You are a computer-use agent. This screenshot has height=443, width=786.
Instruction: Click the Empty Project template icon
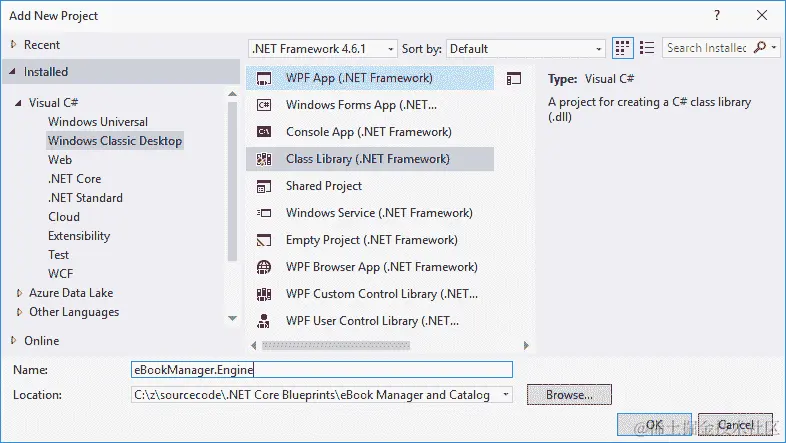coord(264,240)
